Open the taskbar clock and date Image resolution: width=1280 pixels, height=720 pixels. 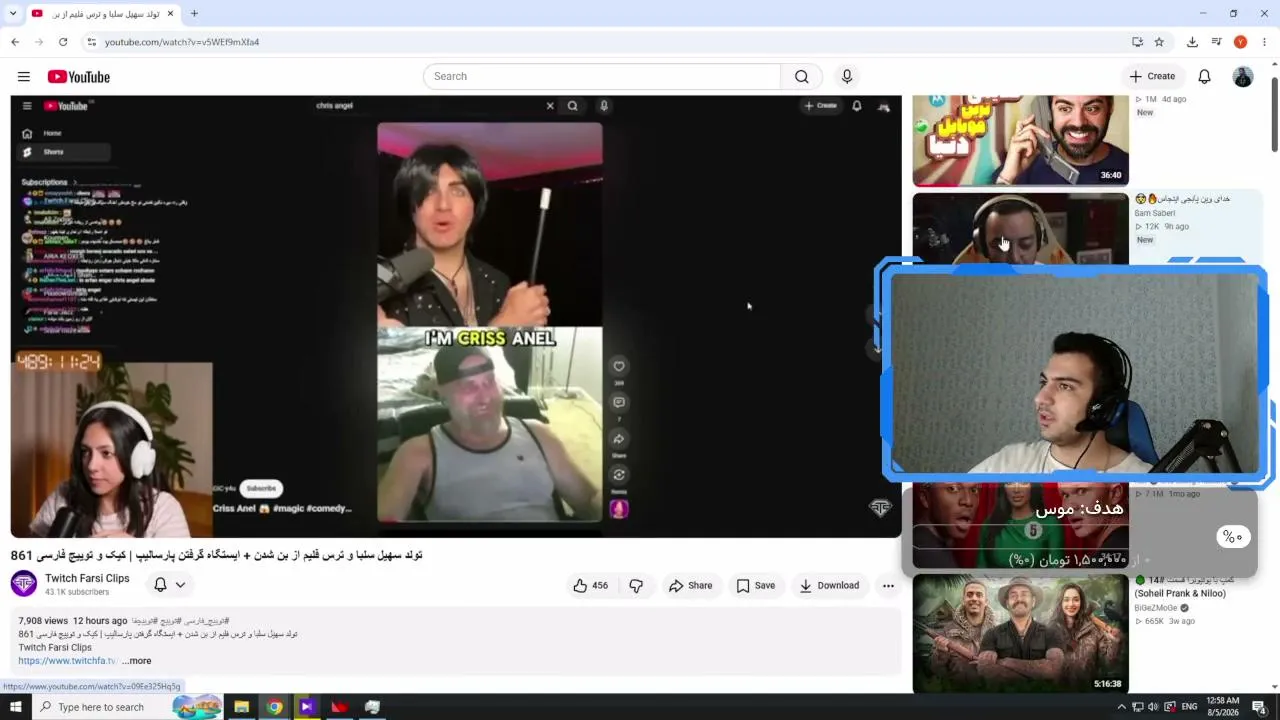coord(1223,707)
